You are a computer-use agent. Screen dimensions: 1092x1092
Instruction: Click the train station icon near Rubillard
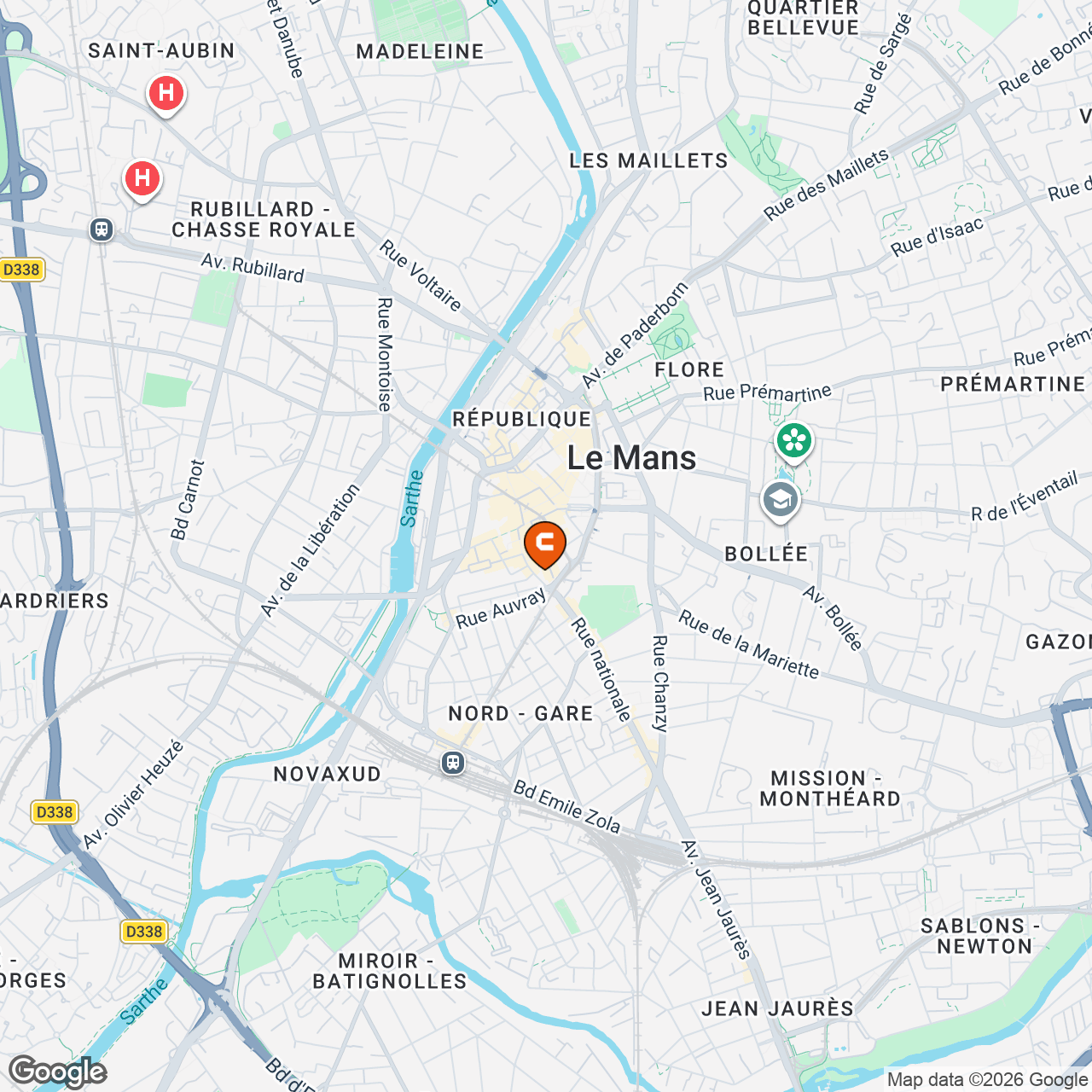pos(102,229)
